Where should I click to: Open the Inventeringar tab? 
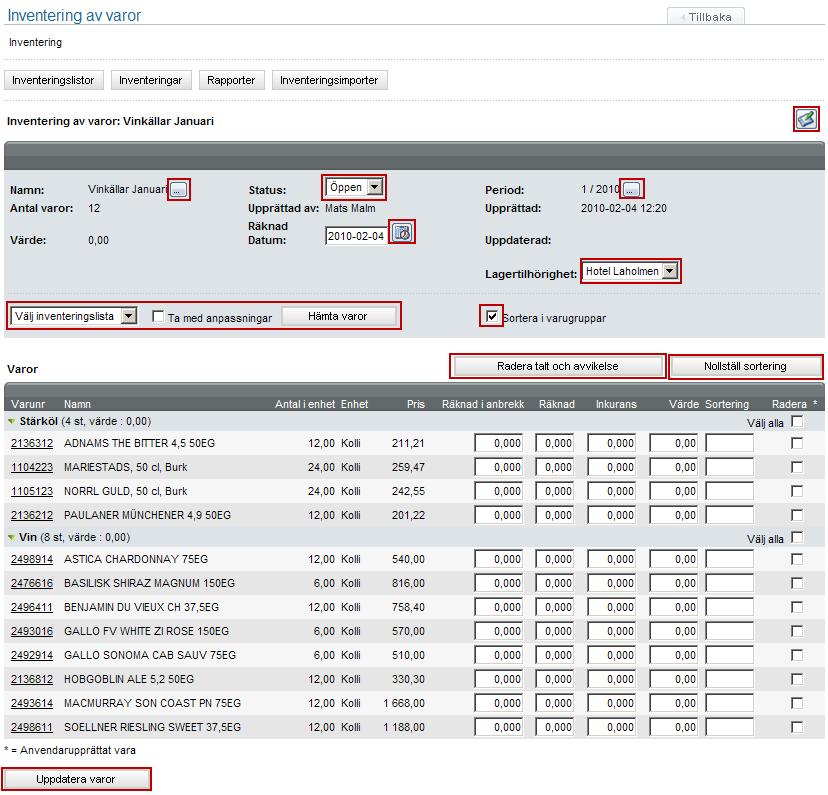pyautogui.click(x=150, y=80)
